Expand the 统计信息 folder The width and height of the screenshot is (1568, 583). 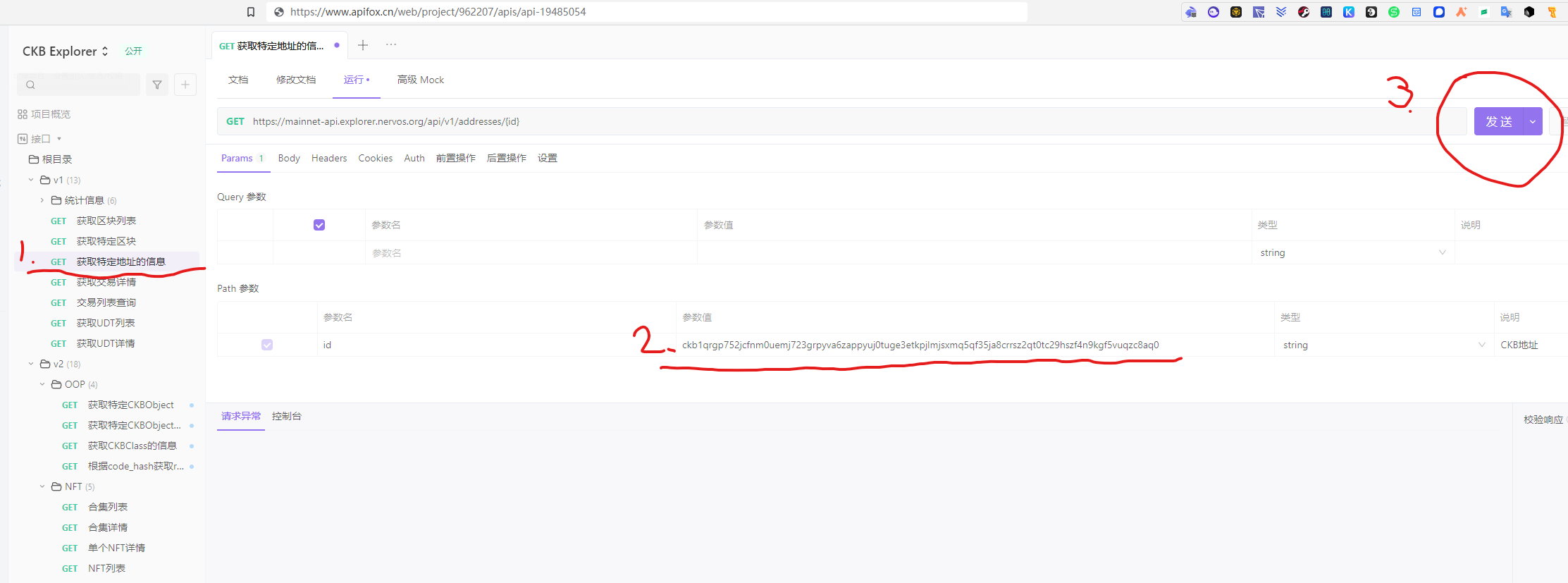click(x=42, y=200)
